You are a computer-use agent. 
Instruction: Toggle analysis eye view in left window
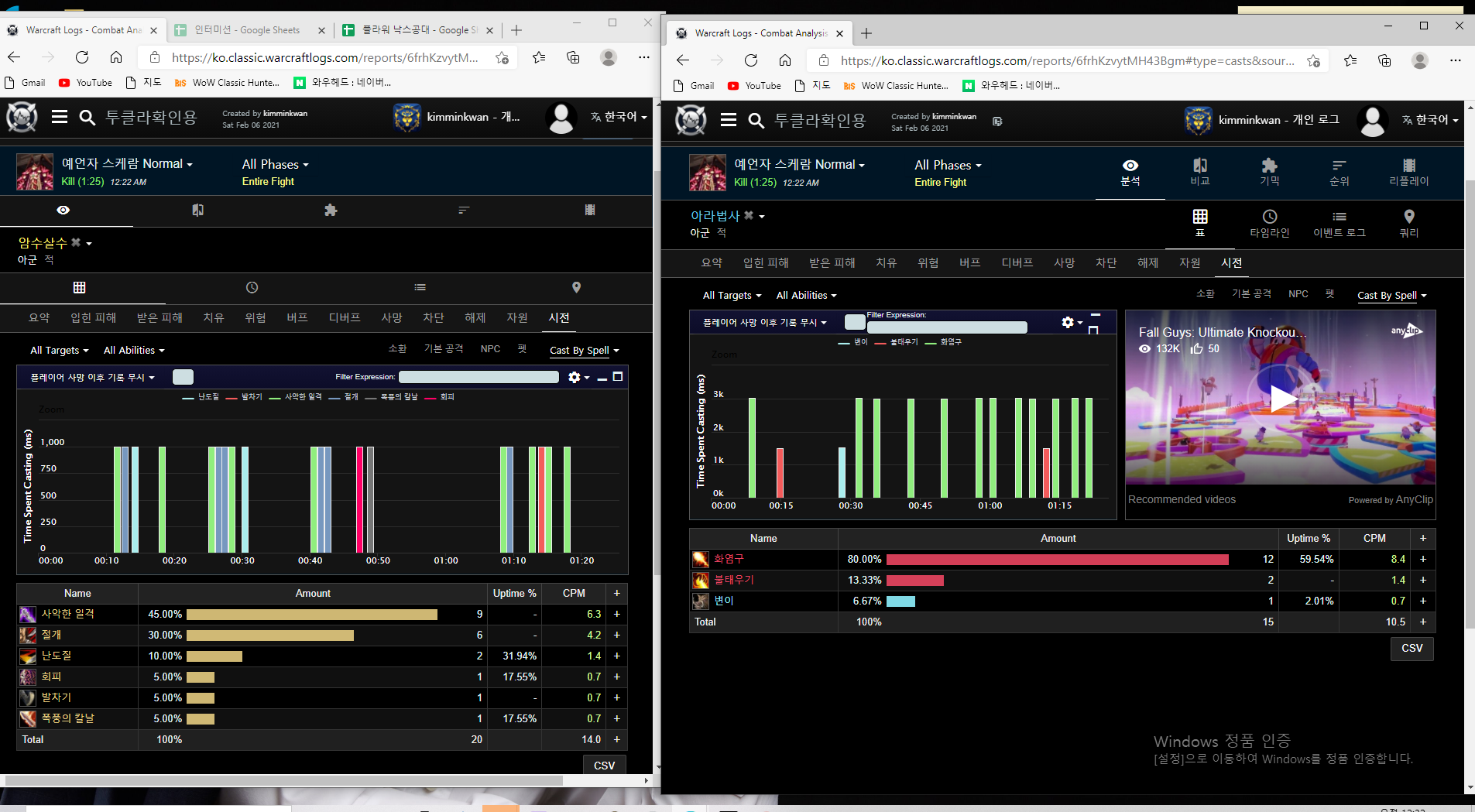(x=63, y=210)
